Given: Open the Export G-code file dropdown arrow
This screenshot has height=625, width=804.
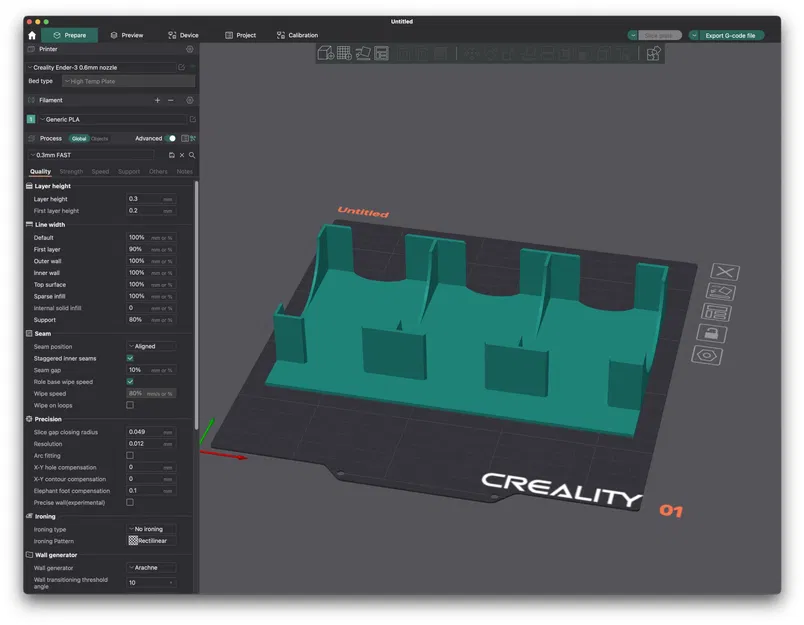Looking at the screenshot, I should [694, 35].
